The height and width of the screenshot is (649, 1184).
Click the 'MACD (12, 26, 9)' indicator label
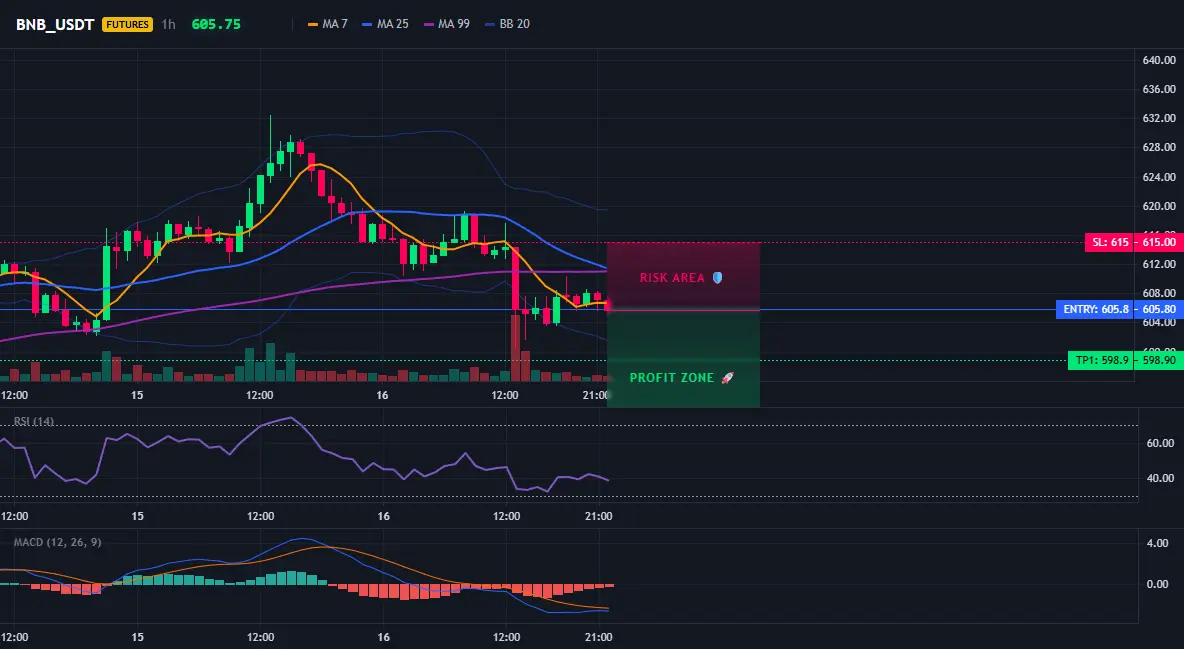point(57,542)
